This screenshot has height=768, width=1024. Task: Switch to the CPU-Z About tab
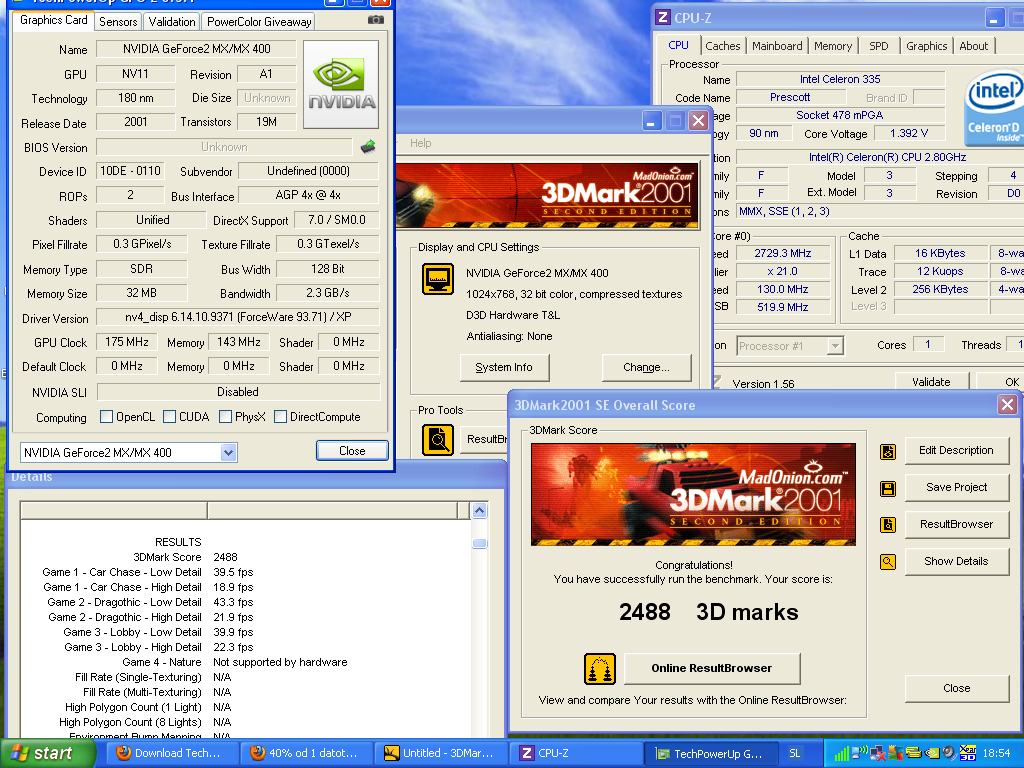click(973, 46)
